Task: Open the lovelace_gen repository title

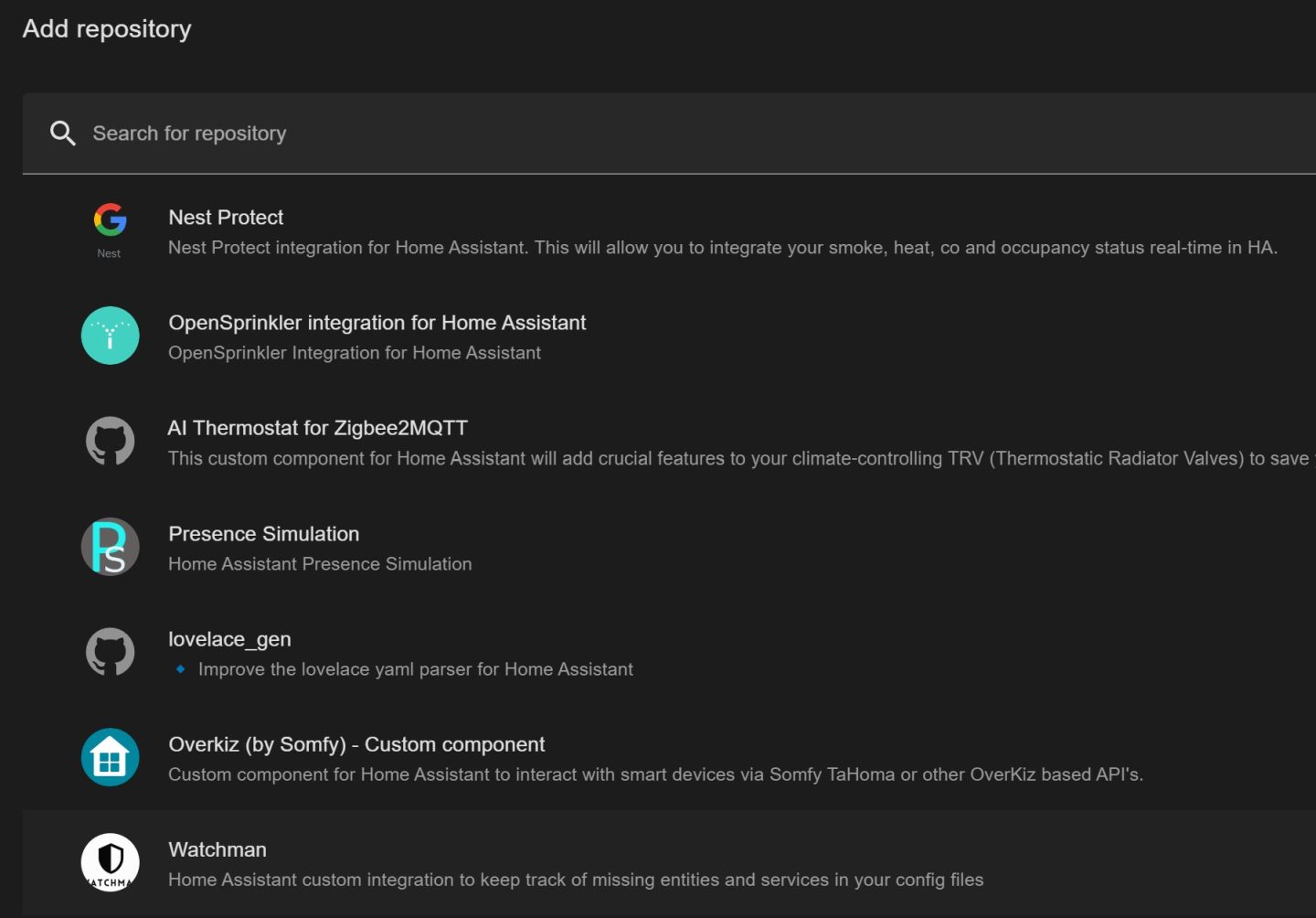Action: [x=229, y=639]
